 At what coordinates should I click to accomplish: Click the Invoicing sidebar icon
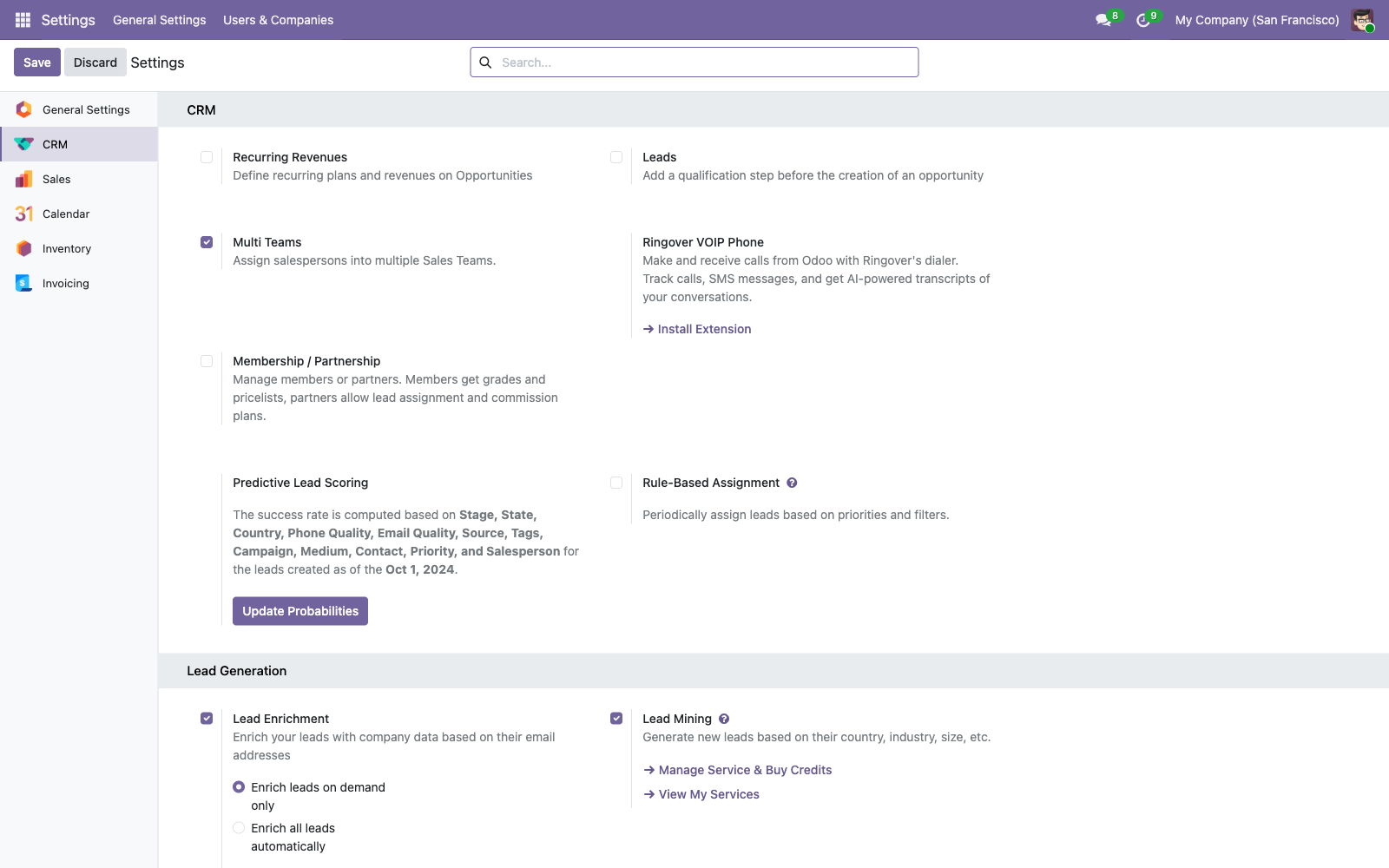24,283
